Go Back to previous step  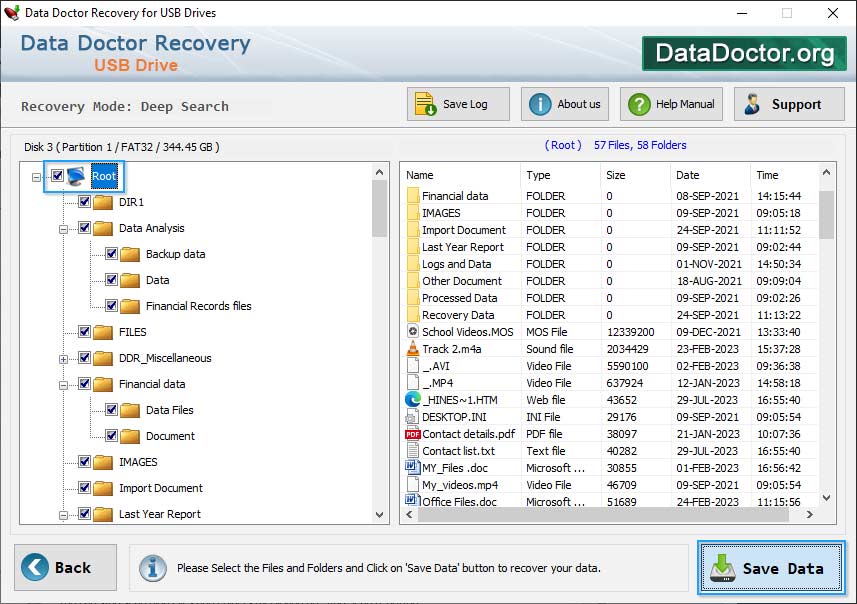pos(66,567)
